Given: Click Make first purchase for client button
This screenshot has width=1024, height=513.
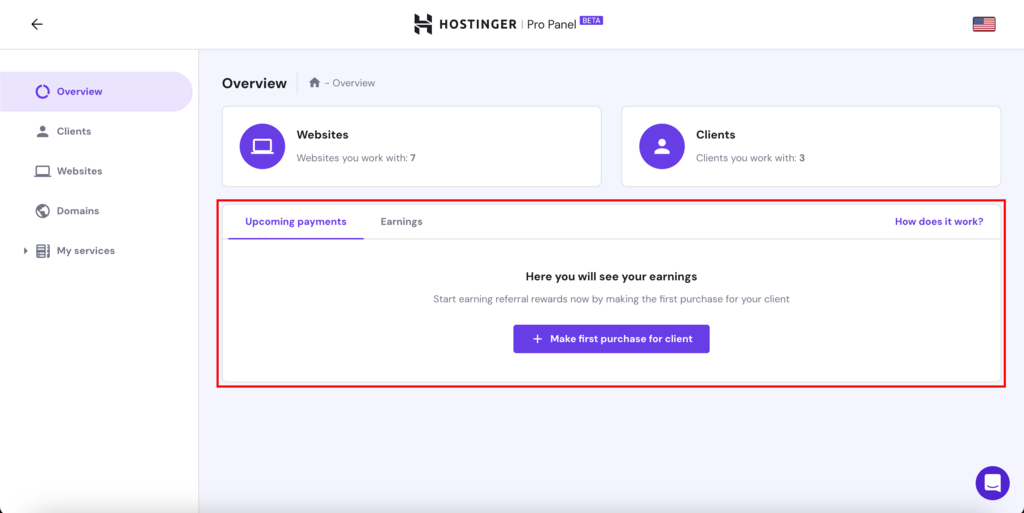Looking at the screenshot, I should point(611,339).
